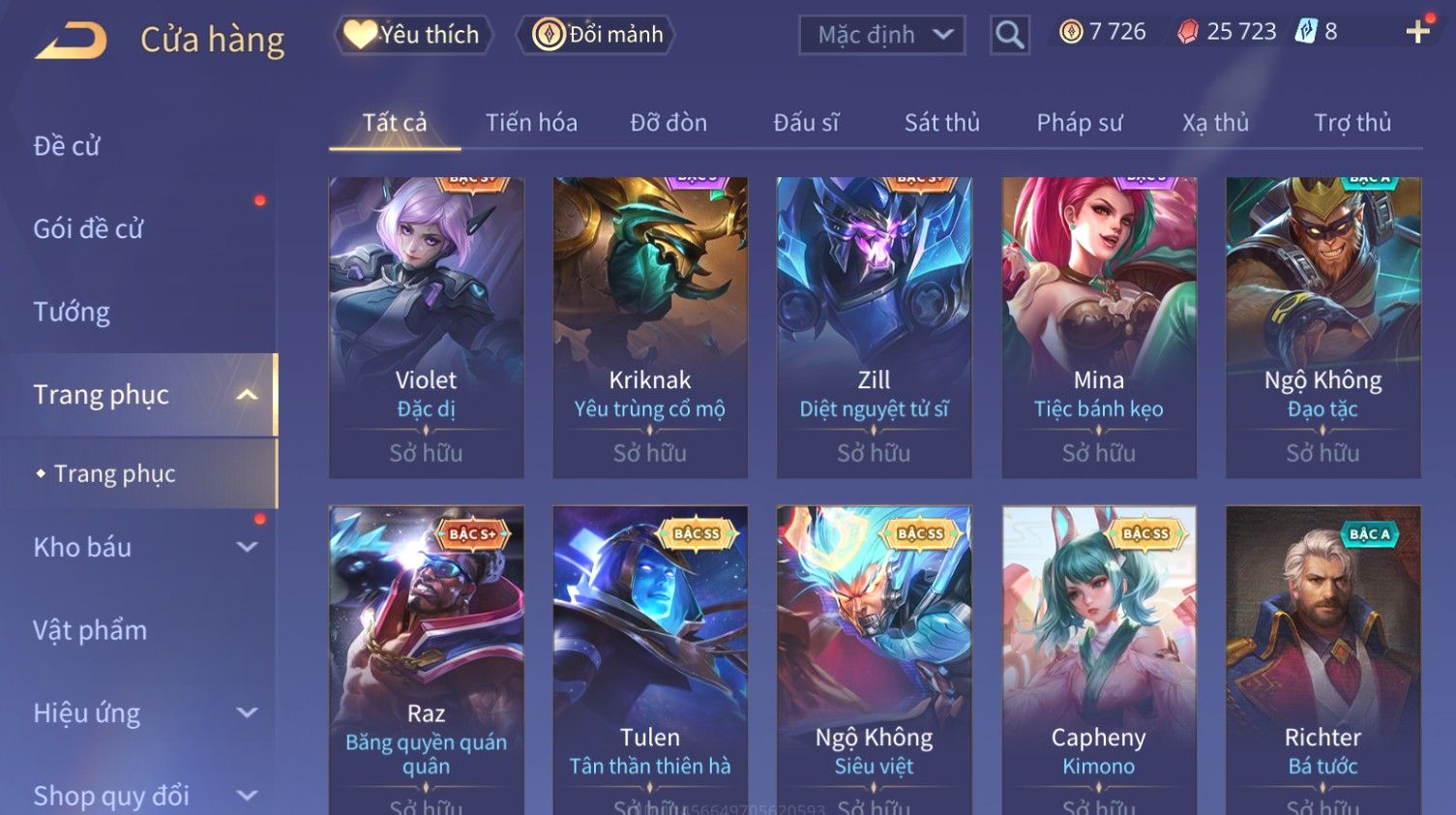Expand the Kho báu sidebar section
Viewport: 1456px width, 815px height.
click(x=247, y=547)
